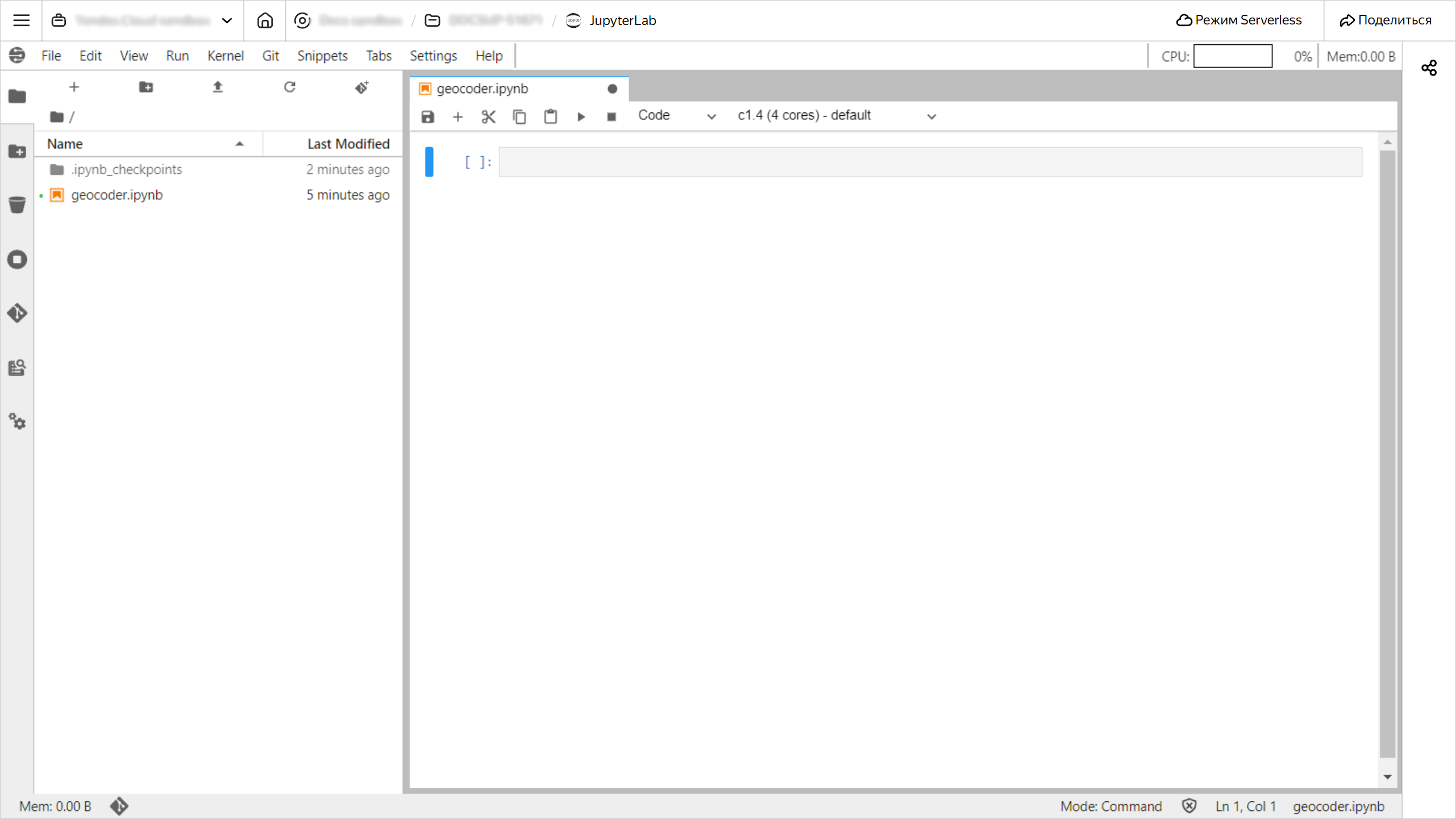Image resolution: width=1456 pixels, height=819 pixels.
Task: Save the notebook with the floppy disk icon
Action: point(427,117)
